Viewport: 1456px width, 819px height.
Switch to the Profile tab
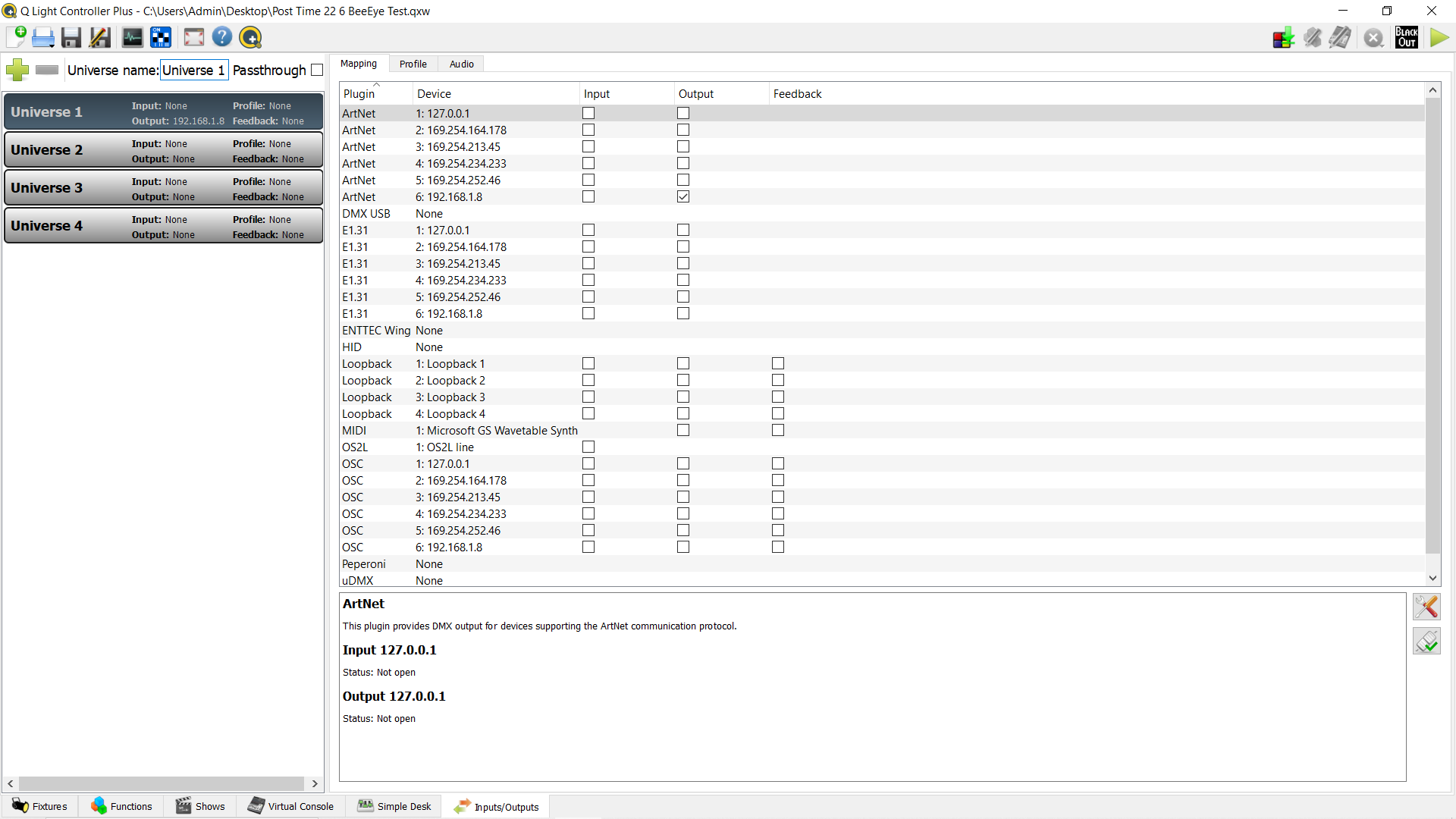(x=413, y=64)
